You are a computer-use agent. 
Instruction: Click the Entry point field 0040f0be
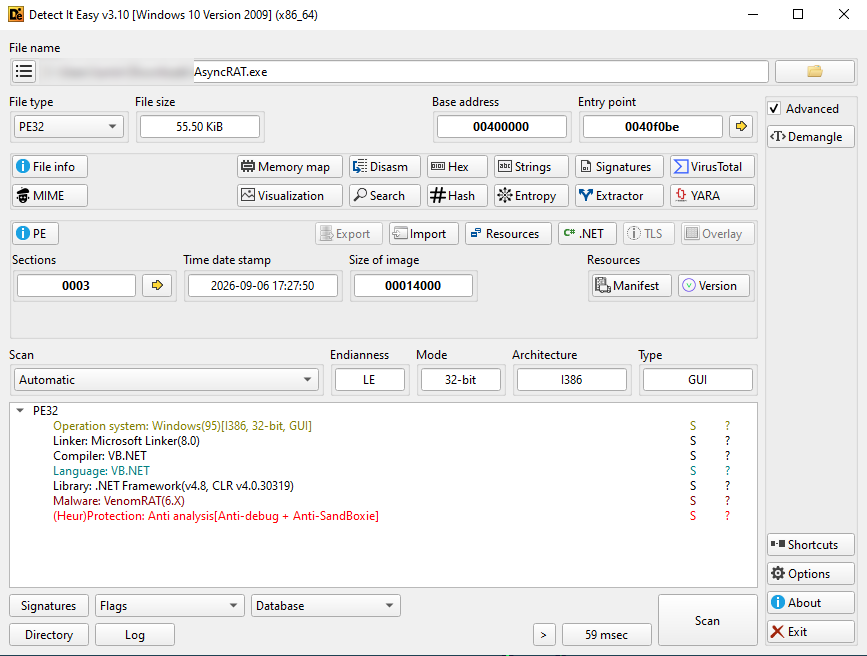coord(652,126)
